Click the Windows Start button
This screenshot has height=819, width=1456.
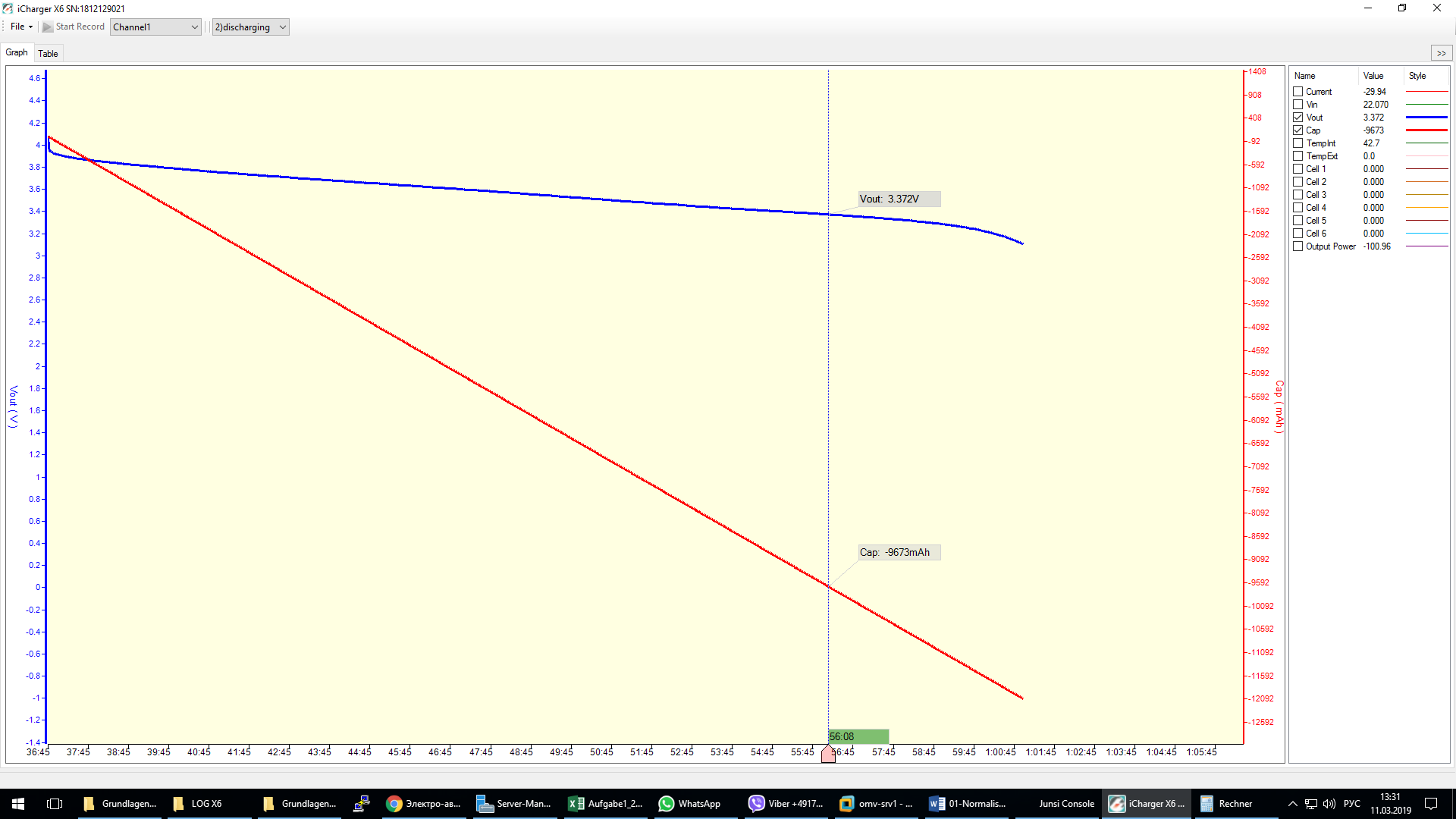(x=18, y=804)
